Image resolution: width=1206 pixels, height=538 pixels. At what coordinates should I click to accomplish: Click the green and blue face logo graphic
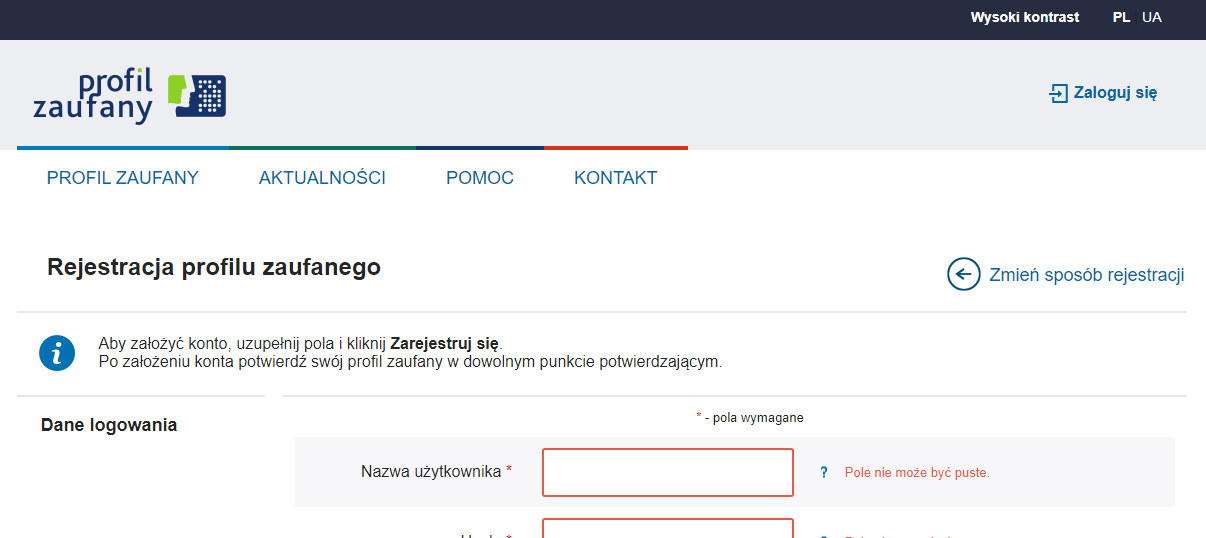point(197,96)
